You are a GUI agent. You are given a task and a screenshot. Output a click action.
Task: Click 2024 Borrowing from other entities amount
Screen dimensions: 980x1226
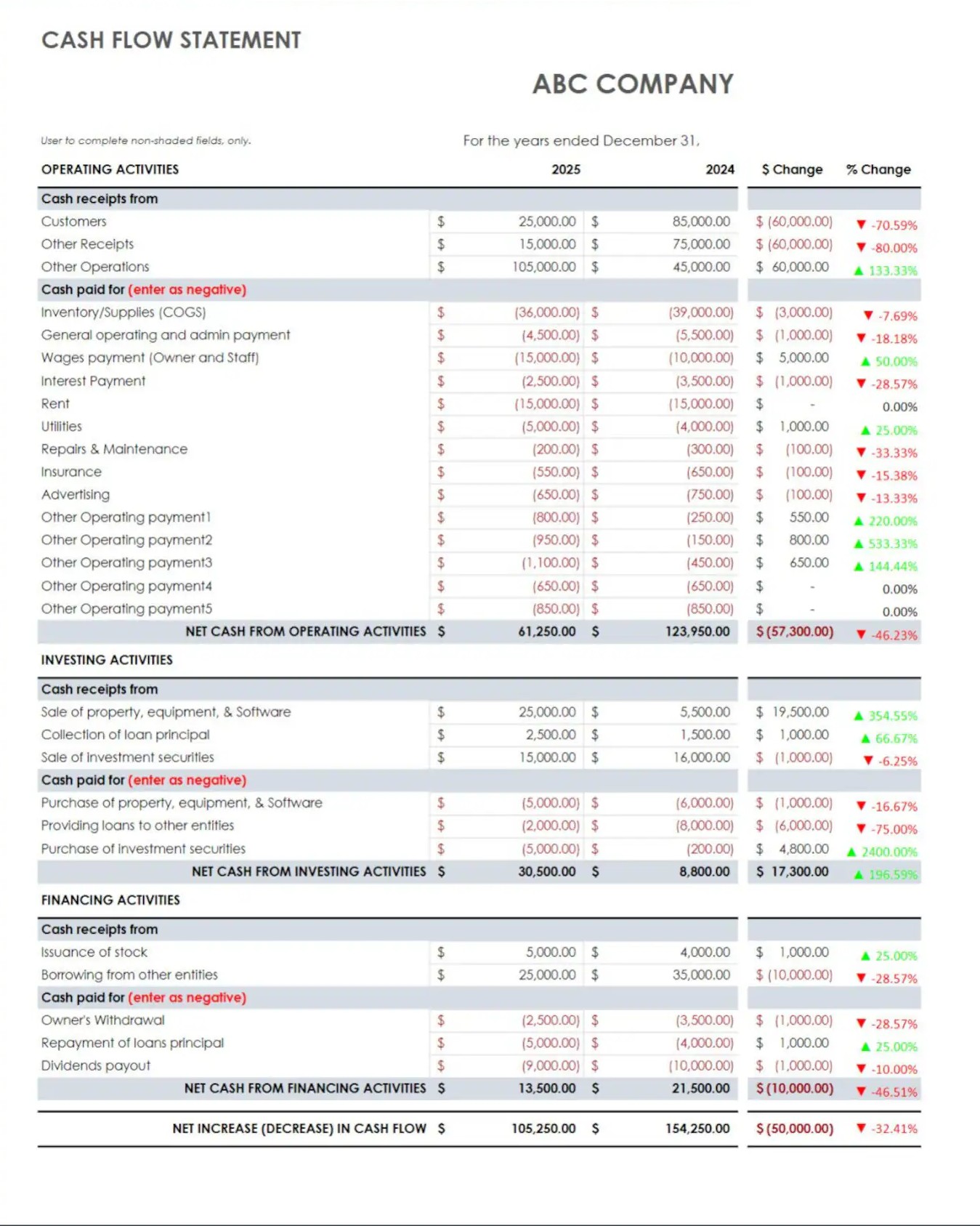700,975
